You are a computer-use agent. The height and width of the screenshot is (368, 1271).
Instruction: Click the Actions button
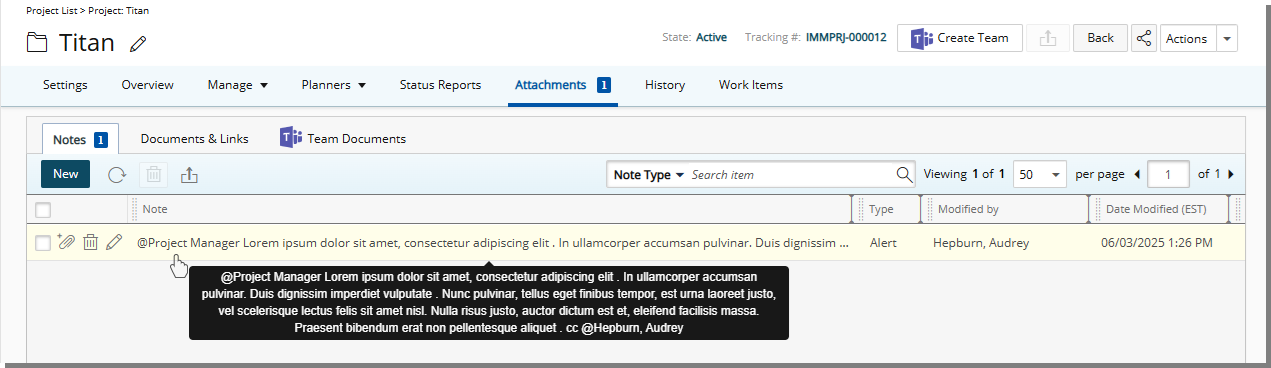[x=1188, y=38]
